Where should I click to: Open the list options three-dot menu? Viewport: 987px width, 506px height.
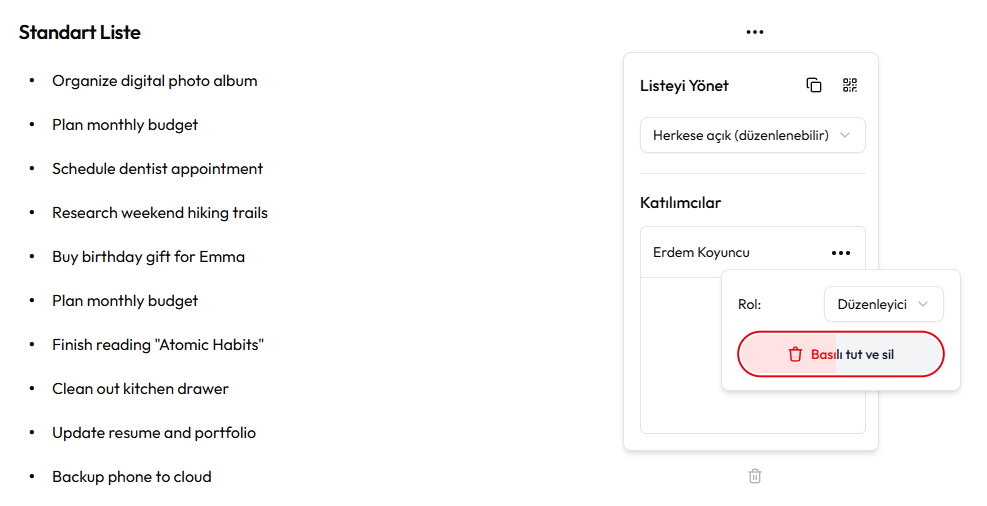[755, 32]
